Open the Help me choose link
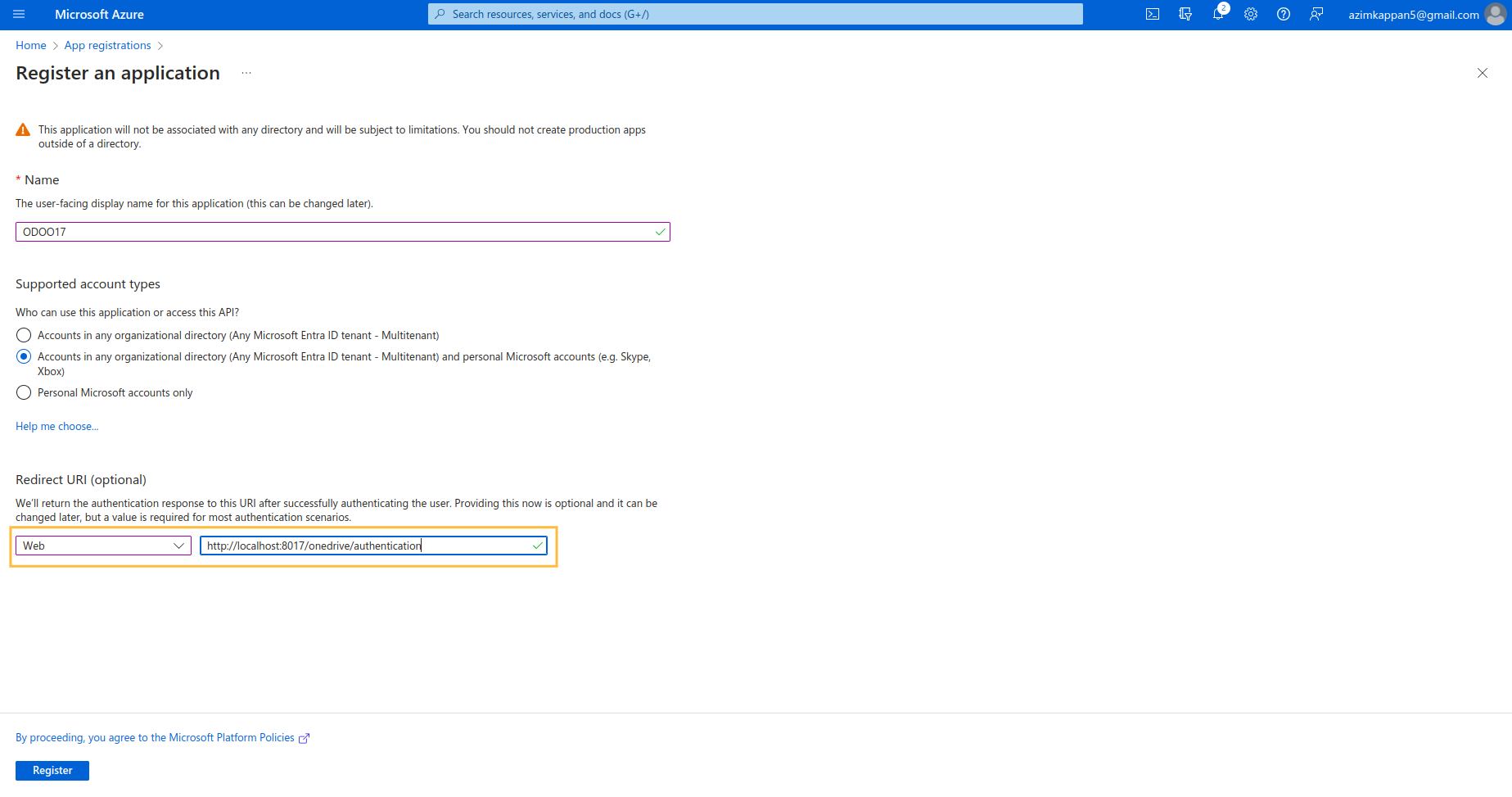The image size is (1512, 797). [57, 426]
